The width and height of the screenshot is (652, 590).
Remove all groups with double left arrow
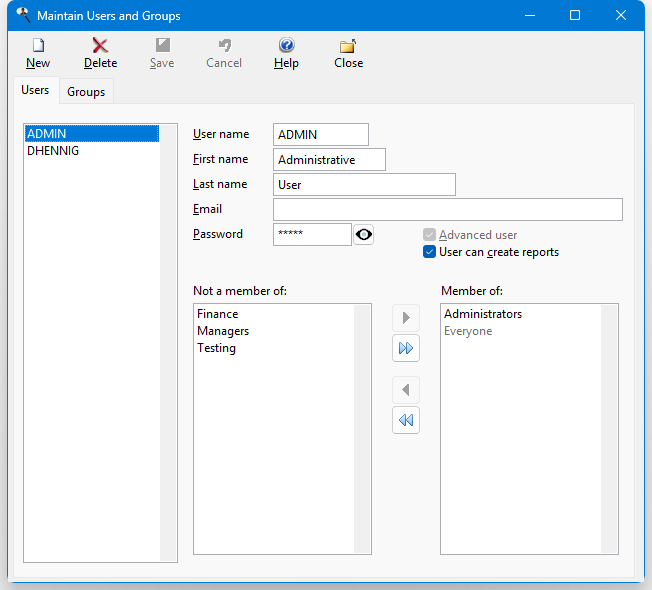click(406, 420)
